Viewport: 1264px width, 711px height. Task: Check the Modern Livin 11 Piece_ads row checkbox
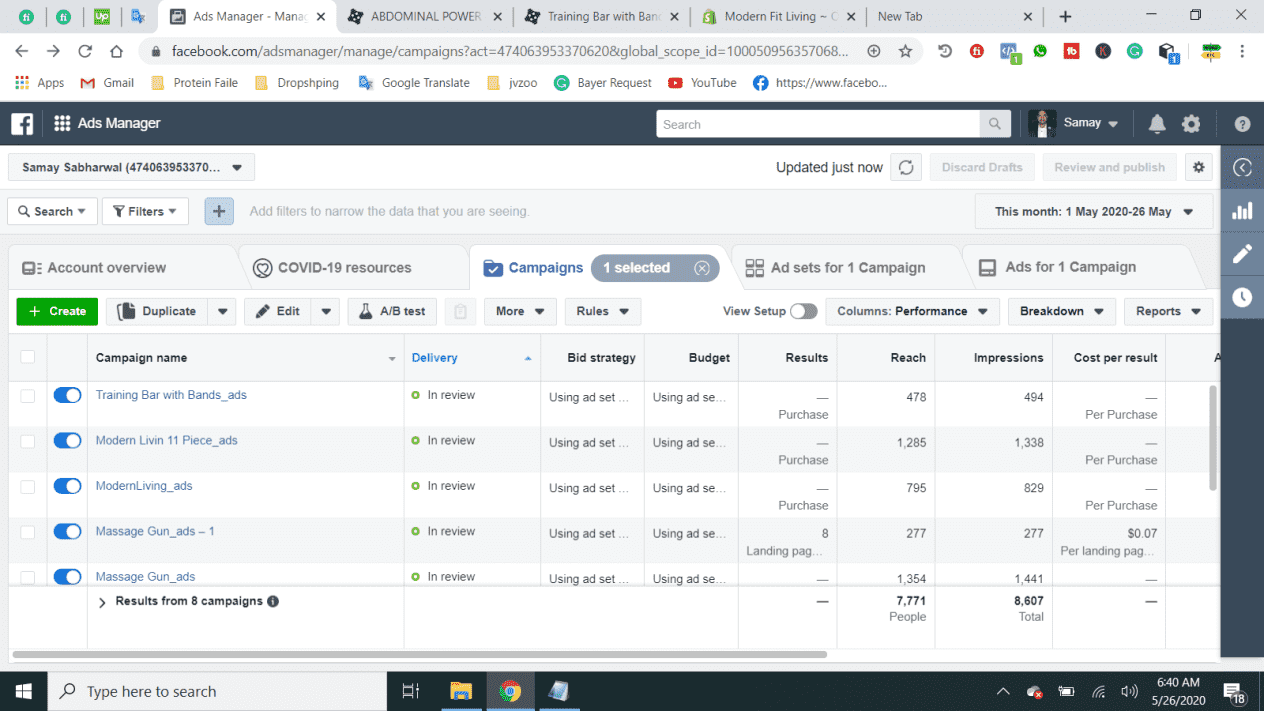(x=27, y=441)
